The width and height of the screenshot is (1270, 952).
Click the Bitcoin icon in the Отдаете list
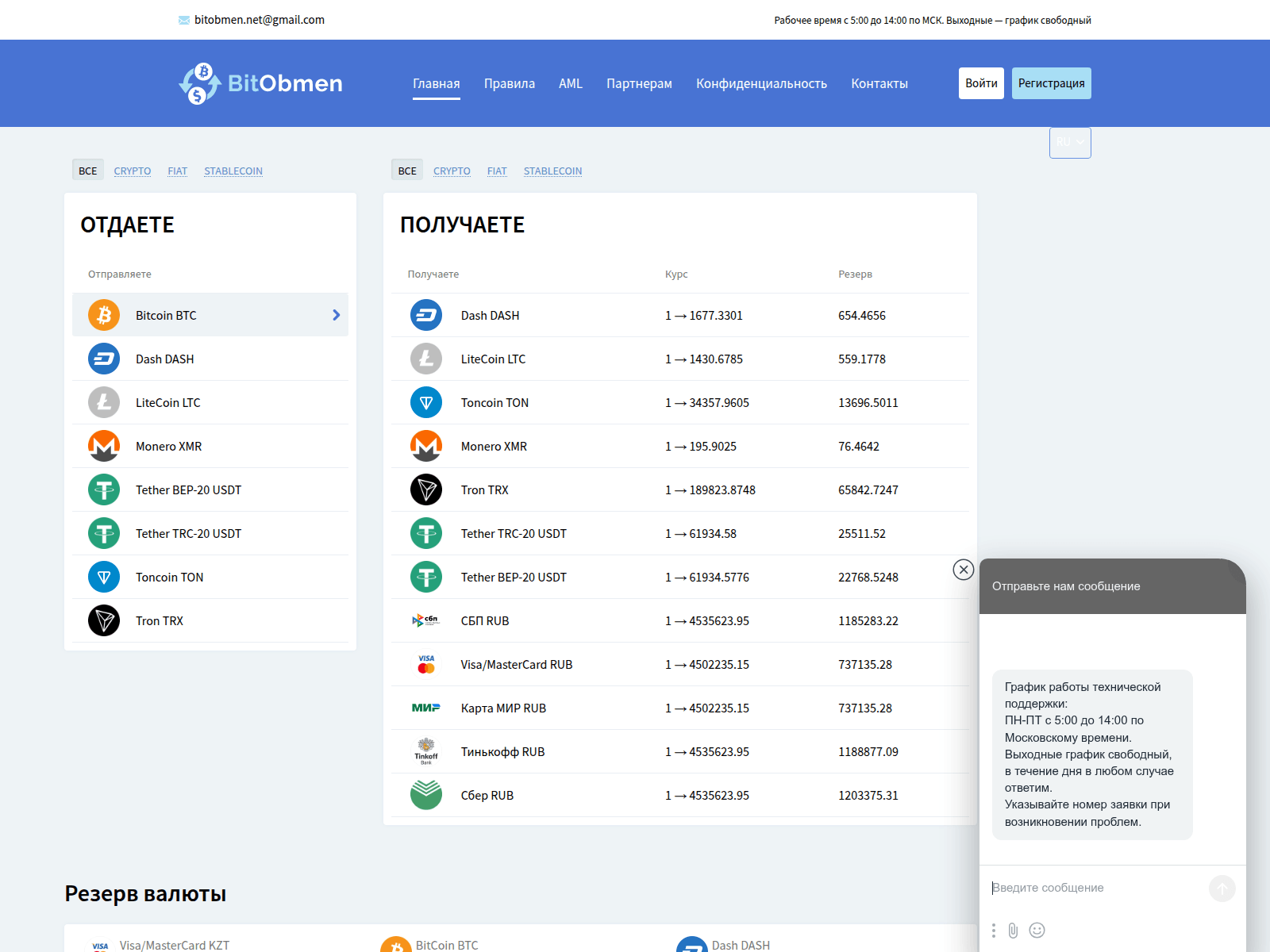pyautogui.click(x=104, y=315)
